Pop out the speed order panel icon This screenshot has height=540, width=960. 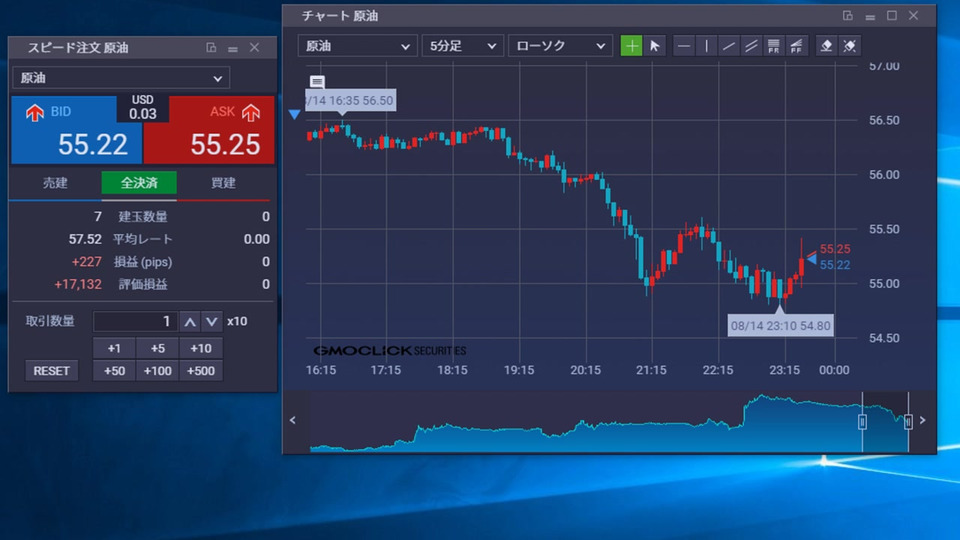[211, 48]
